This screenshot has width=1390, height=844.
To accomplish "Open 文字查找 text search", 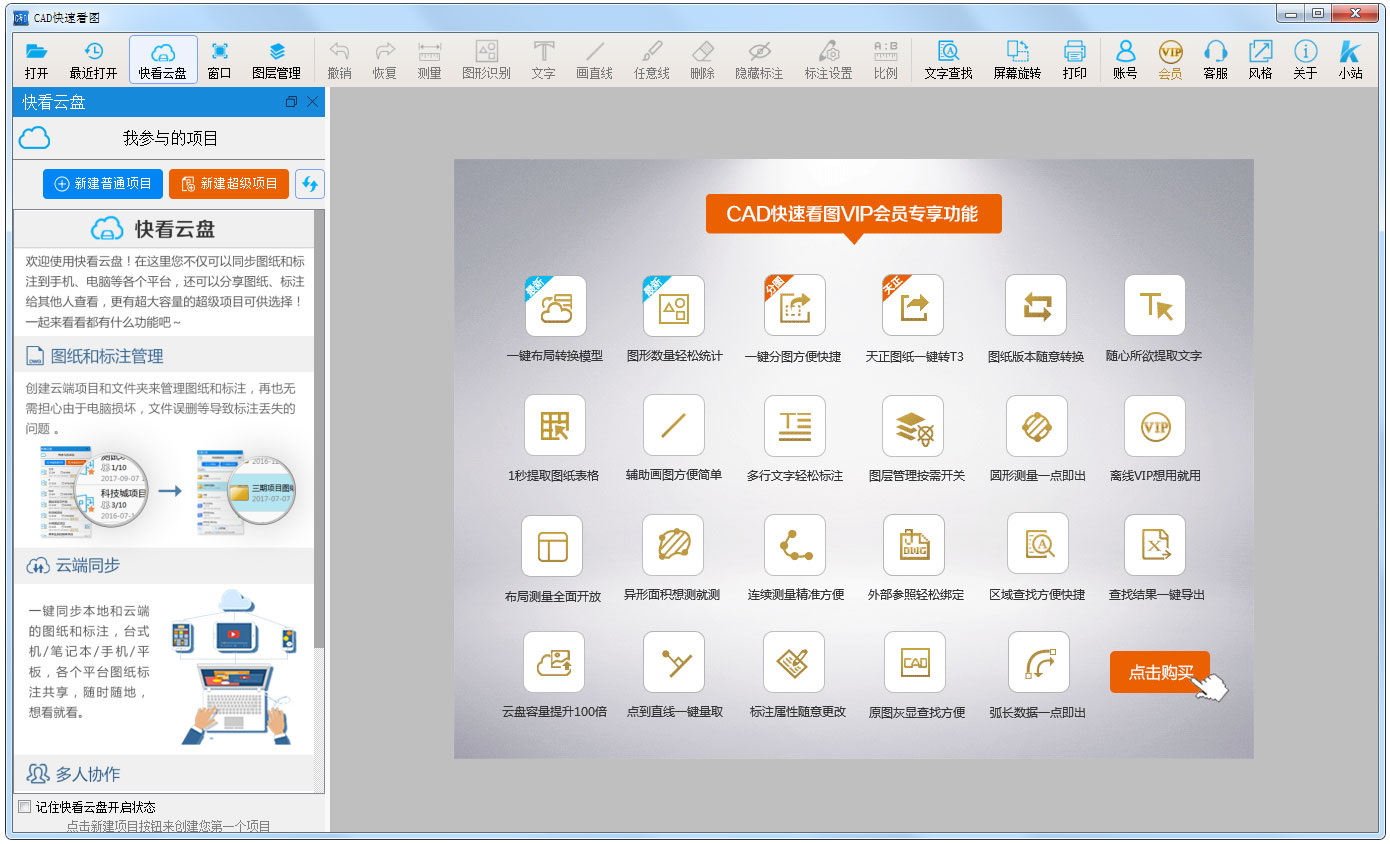I will coord(949,61).
